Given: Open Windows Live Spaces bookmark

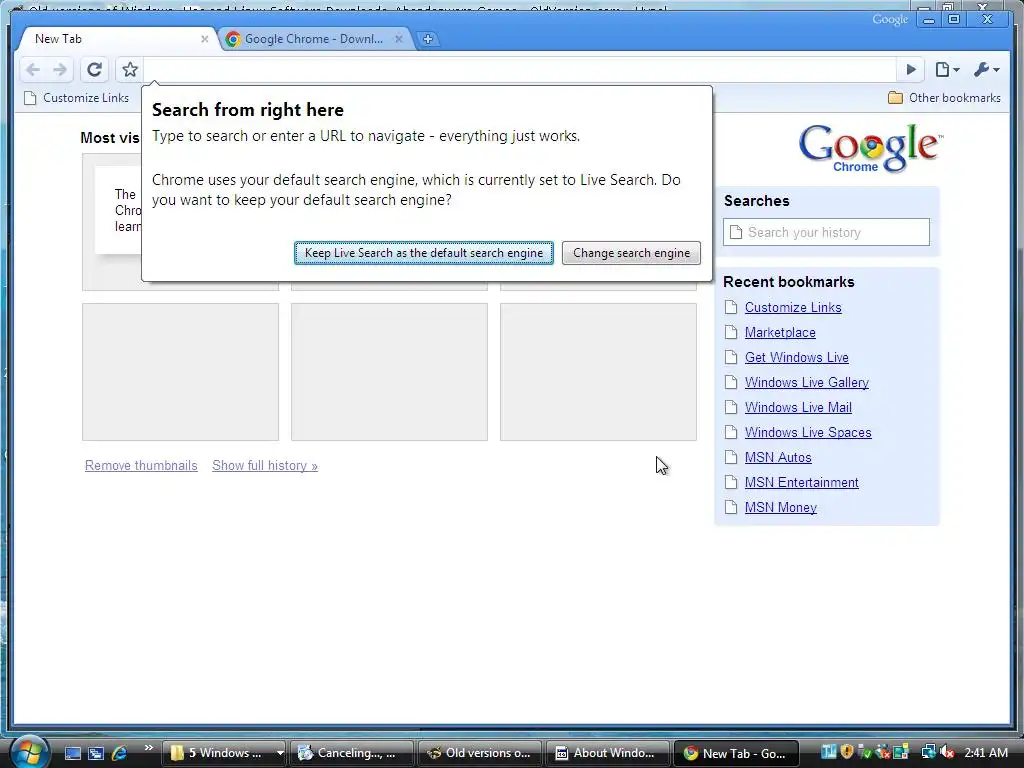Looking at the screenshot, I should tap(808, 432).
